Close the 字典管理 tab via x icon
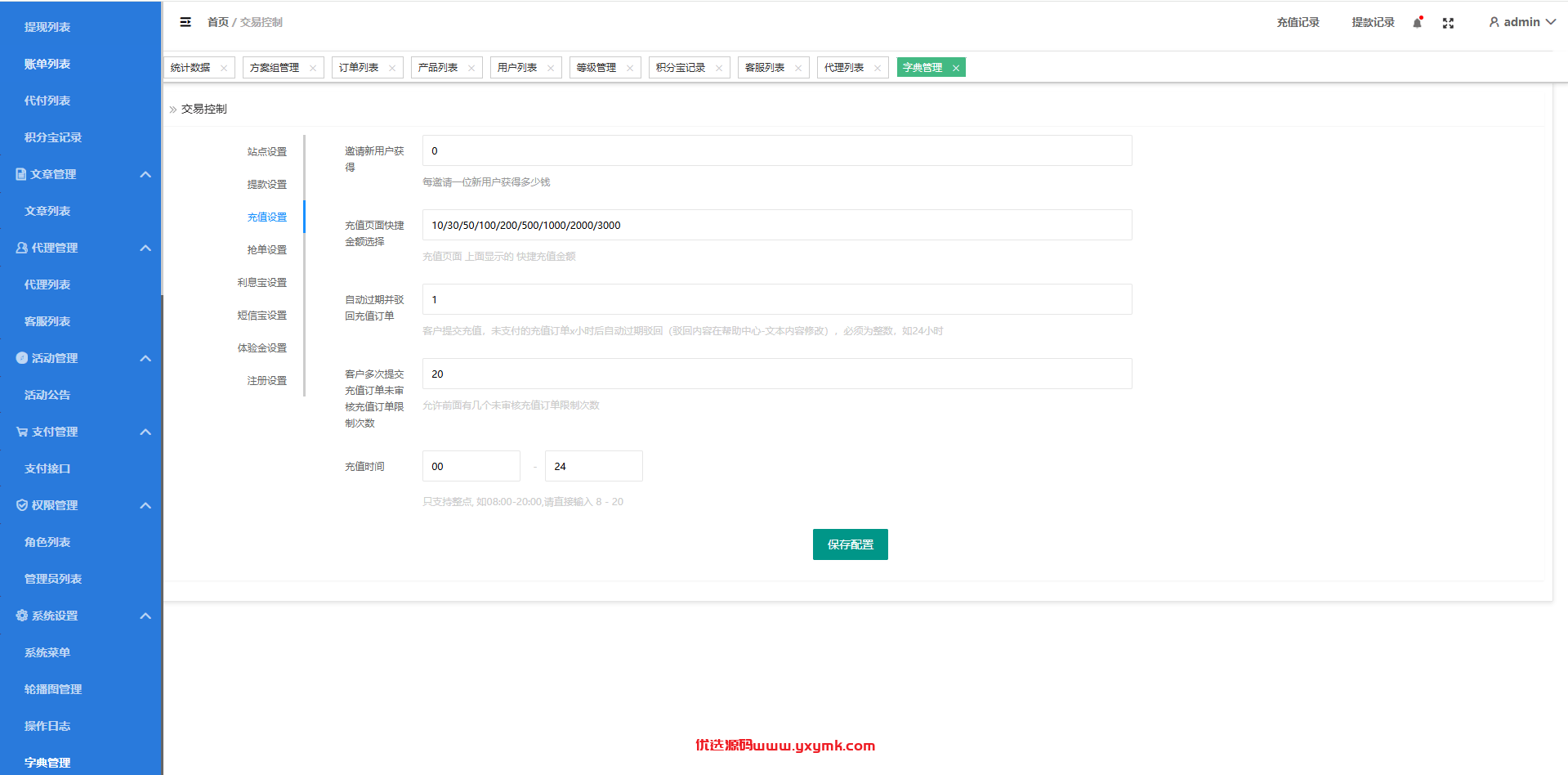This screenshot has width=1568, height=775. click(956, 68)
